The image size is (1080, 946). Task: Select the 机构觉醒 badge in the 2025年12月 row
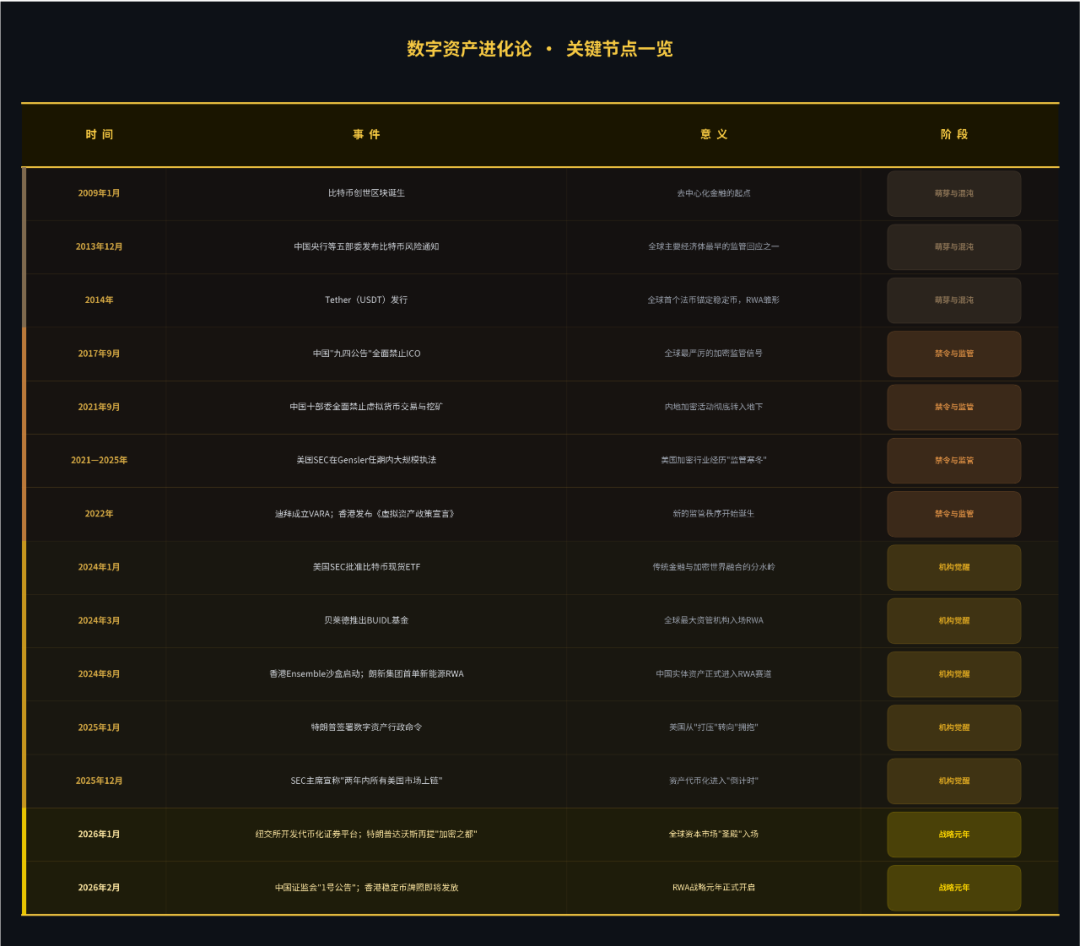point(954,781)
